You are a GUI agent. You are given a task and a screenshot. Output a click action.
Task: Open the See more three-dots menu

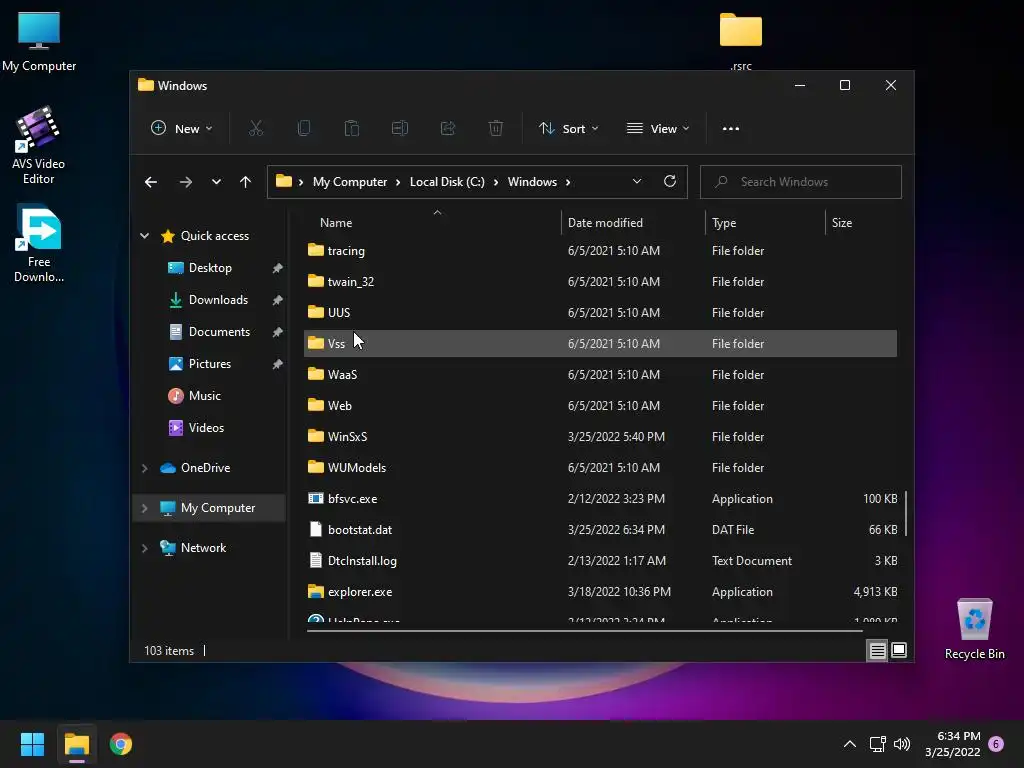click(731, 129)
